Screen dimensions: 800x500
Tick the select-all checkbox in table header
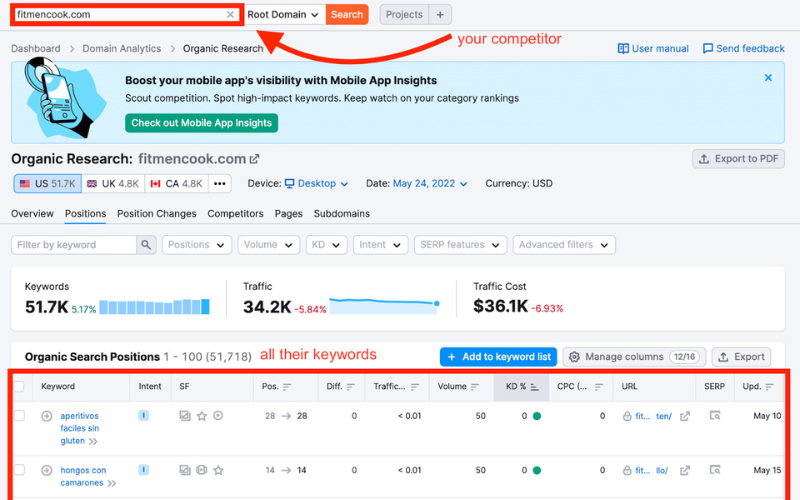click(19, 386)
